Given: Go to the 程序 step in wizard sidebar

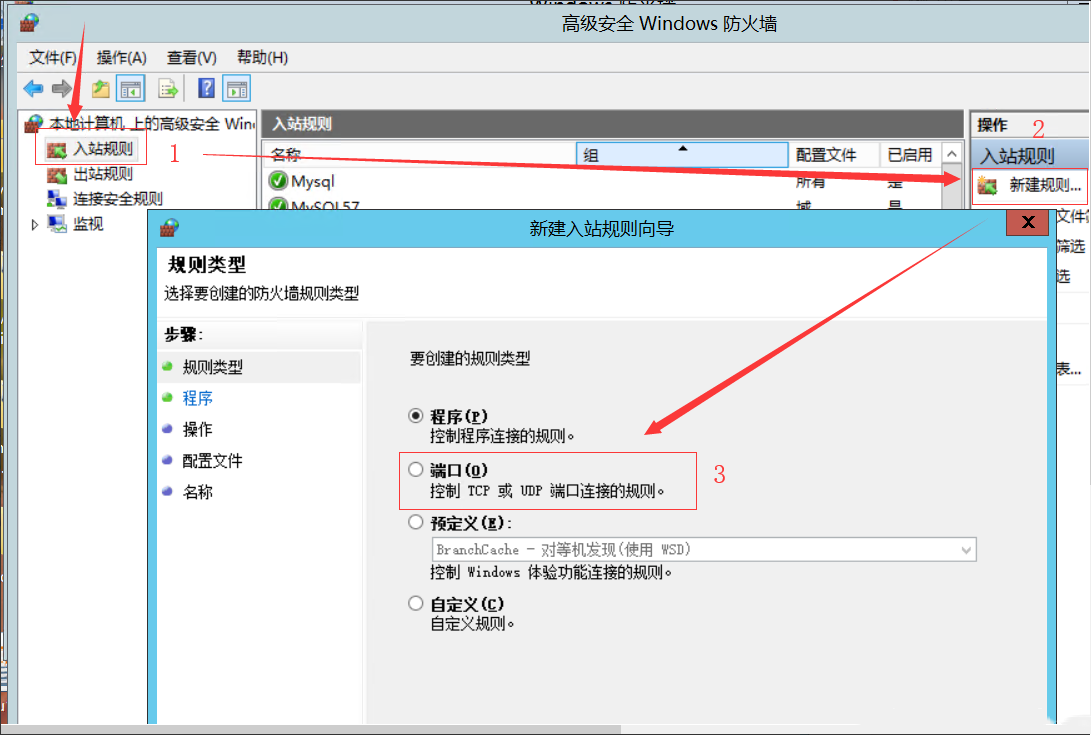Looking at the screenshot, I should (198, 398).
